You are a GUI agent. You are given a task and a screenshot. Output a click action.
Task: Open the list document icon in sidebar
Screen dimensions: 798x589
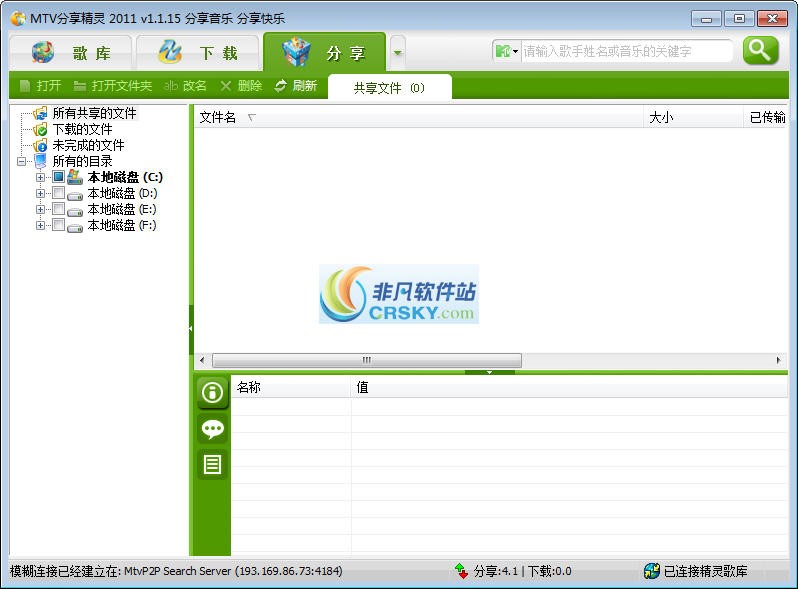[212, 464]
